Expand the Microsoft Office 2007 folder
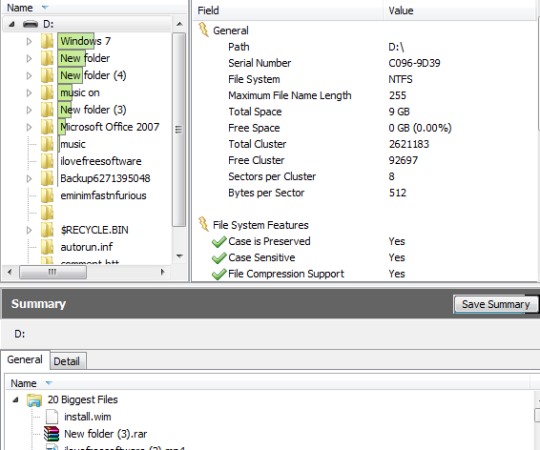Image resolution: width=540 pixels, height=450 pixels. click(x=29, y=127)
